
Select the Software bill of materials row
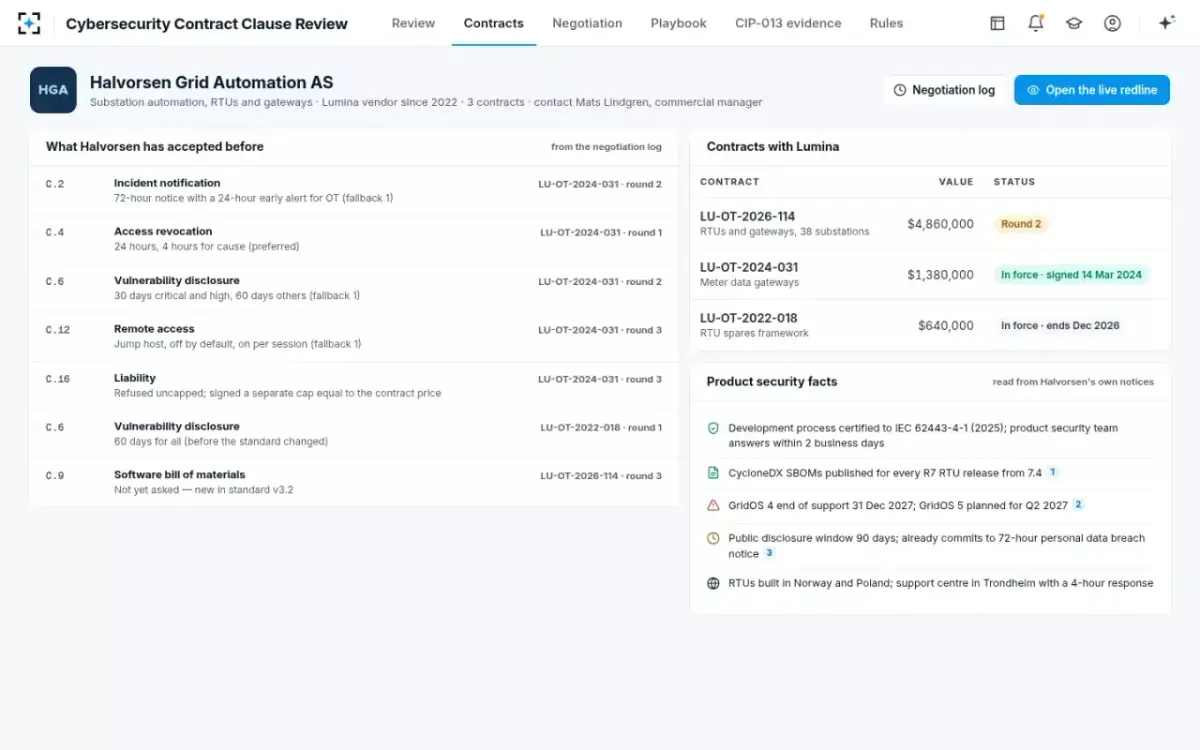click(x=354, y=482)
